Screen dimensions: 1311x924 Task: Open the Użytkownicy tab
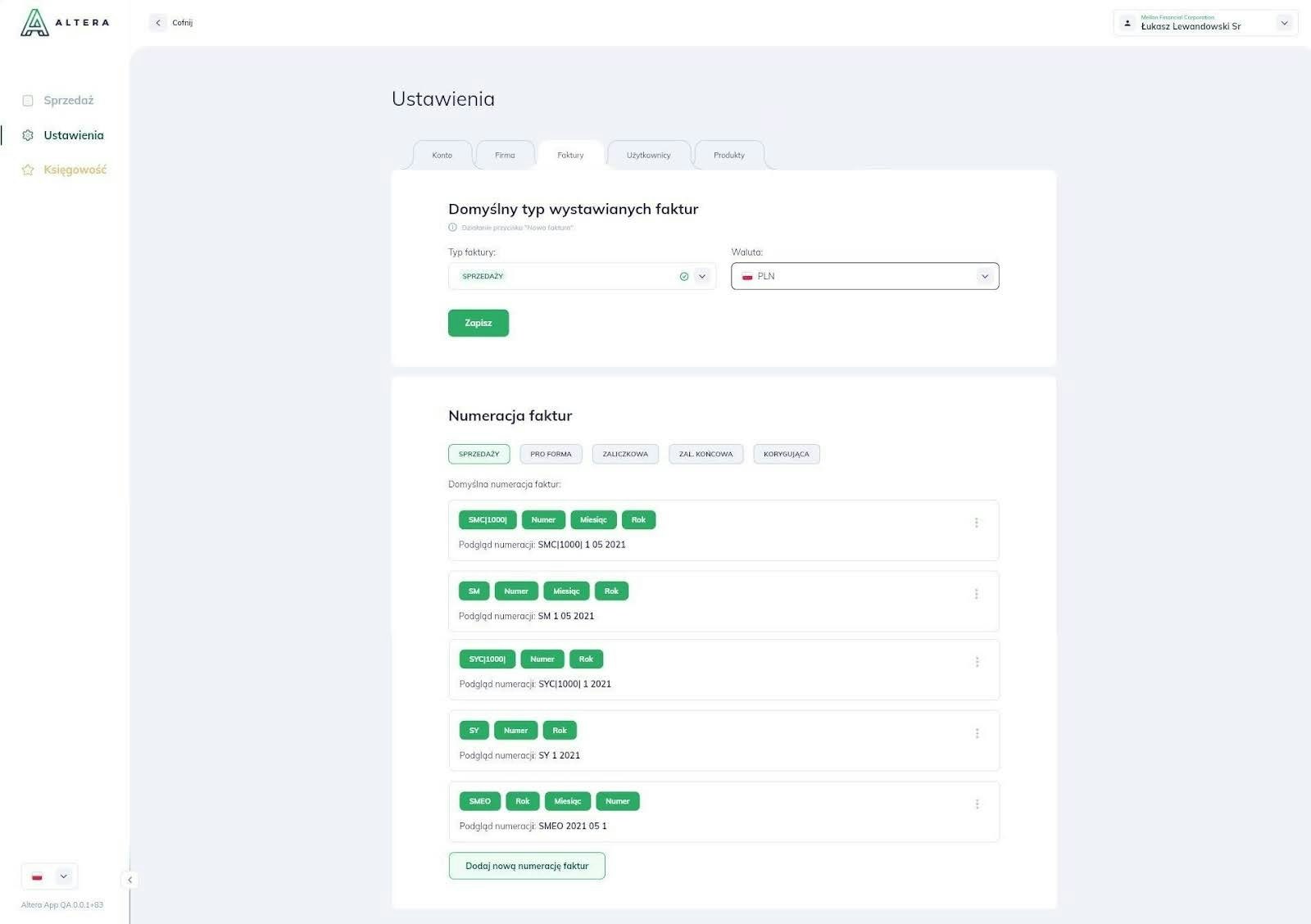tap(649, 156)
